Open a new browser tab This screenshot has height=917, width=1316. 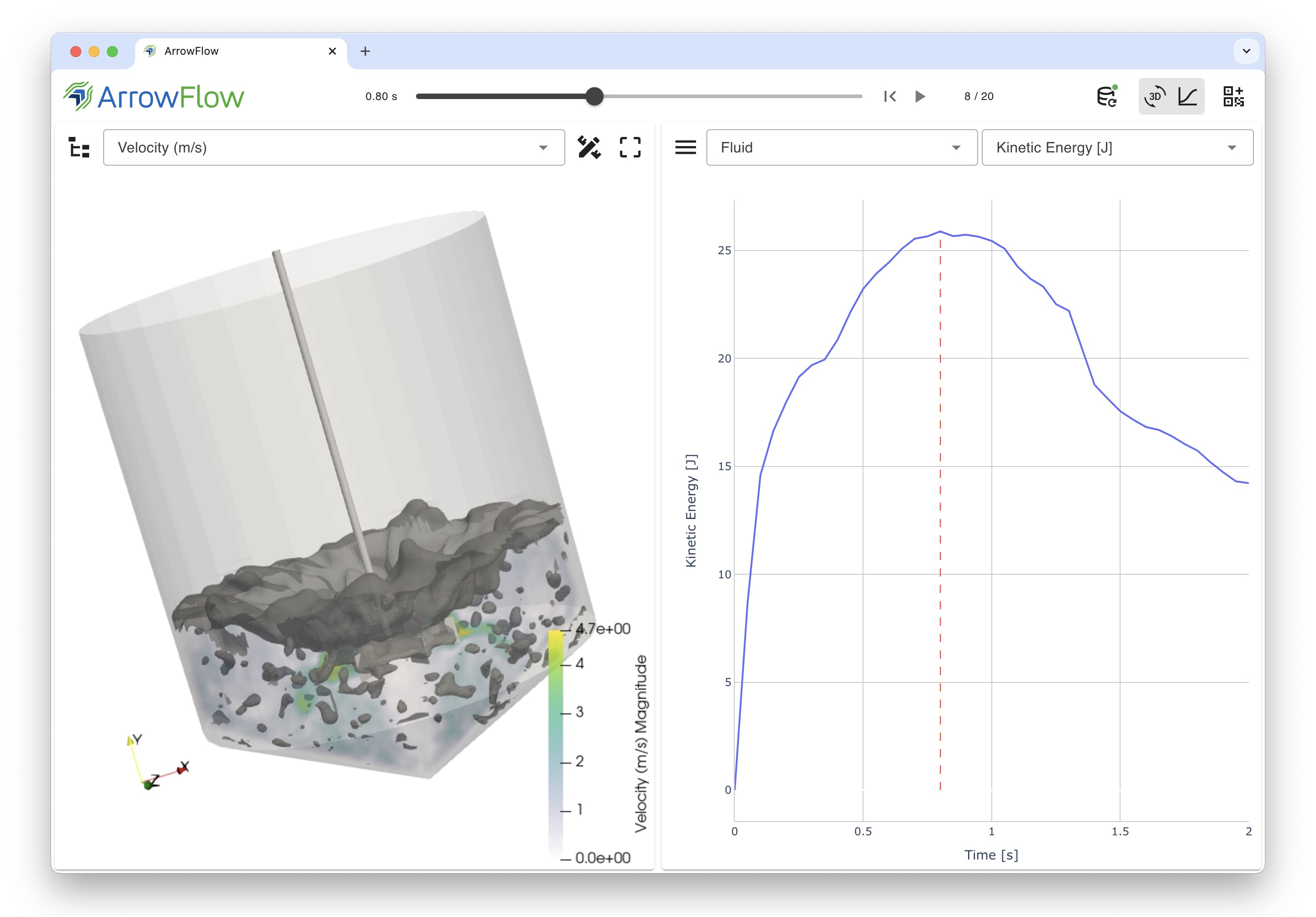pyautogui.click(x=365, y=51)
